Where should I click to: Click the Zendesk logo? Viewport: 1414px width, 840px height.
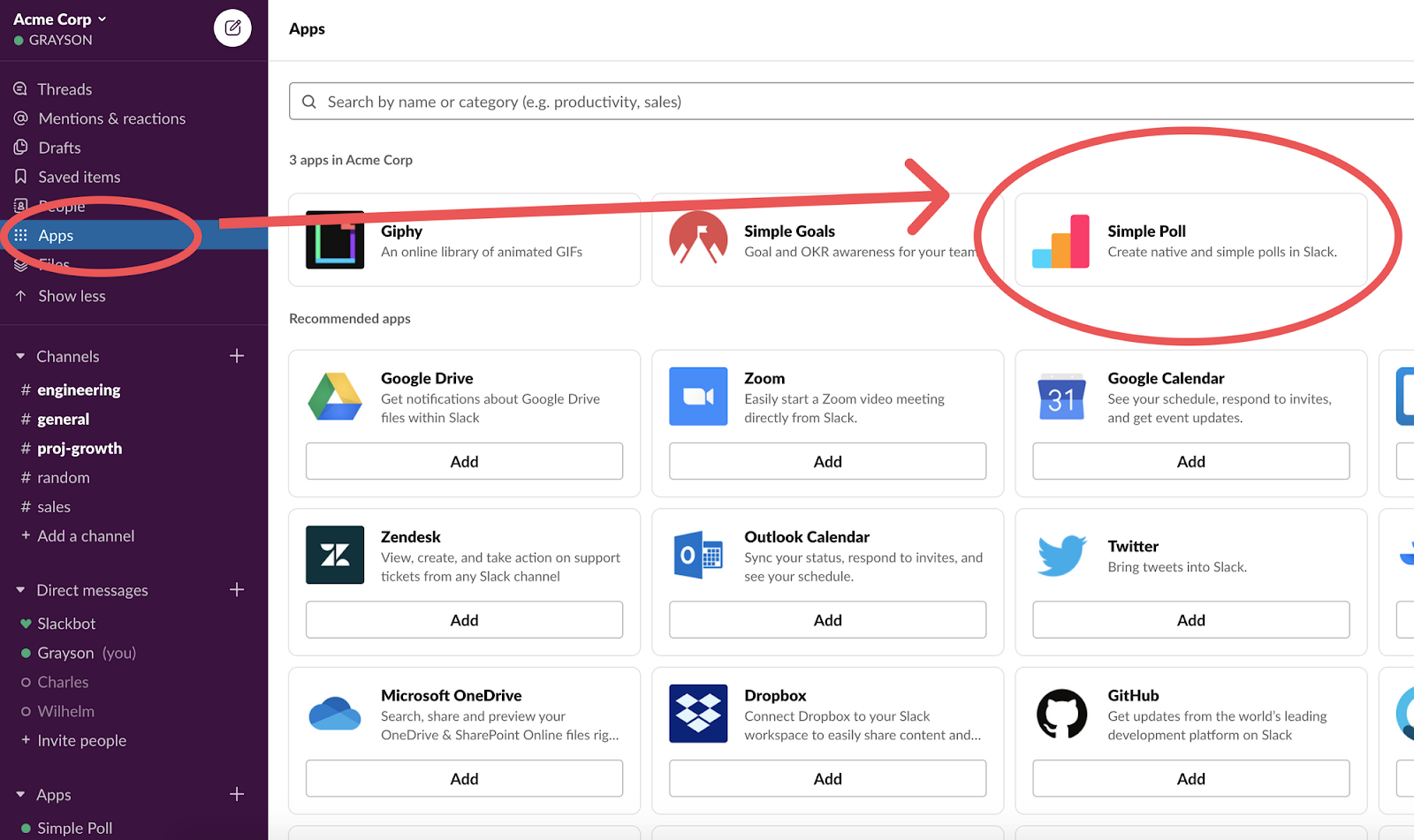pos(335,555)
